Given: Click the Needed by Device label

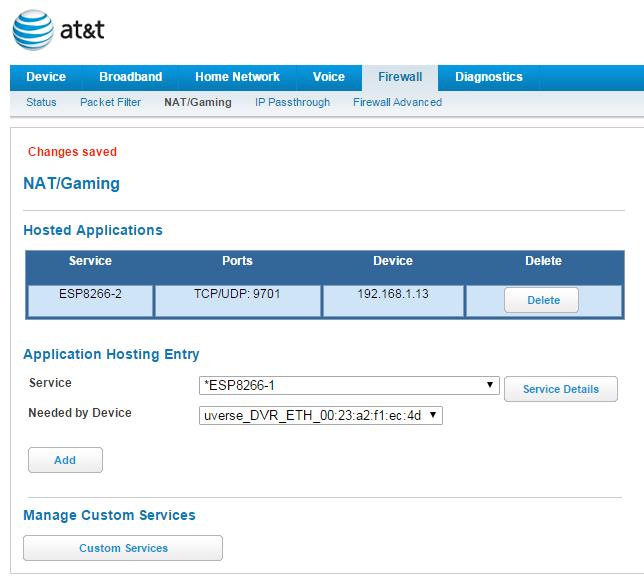Looking at the screenshot, I should [80, 412].
